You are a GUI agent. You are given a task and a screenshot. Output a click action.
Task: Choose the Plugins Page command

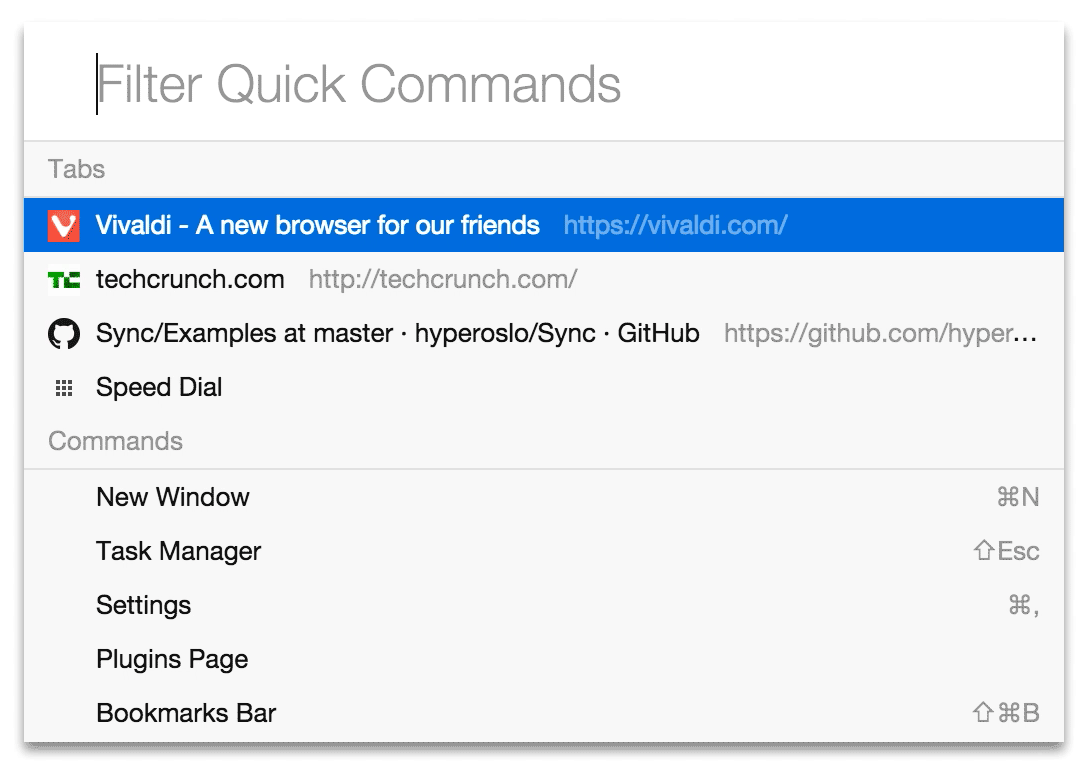point(172,659)
